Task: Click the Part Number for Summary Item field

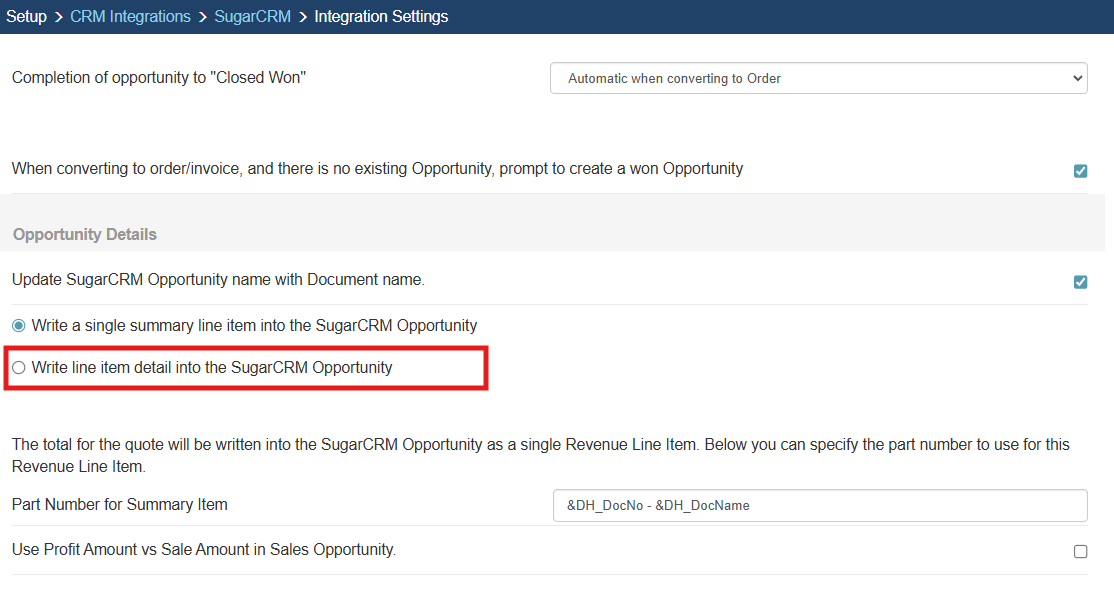Action: 818,505
